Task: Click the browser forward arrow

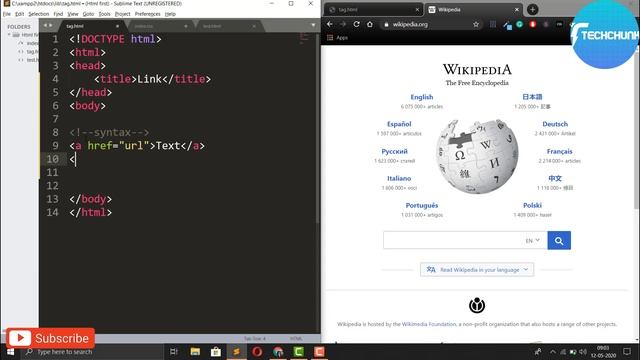Action: point(343,24)
